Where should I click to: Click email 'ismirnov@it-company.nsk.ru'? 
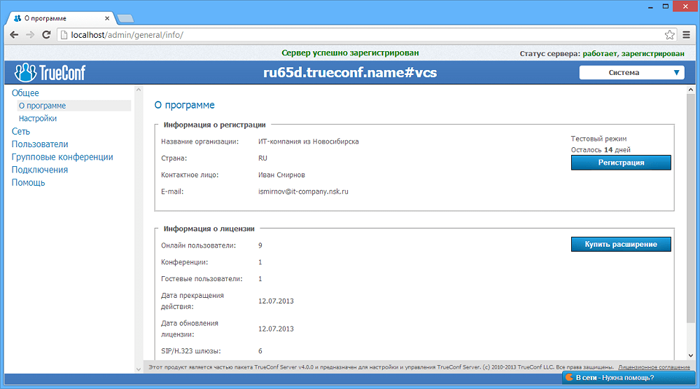click(303, 192)
